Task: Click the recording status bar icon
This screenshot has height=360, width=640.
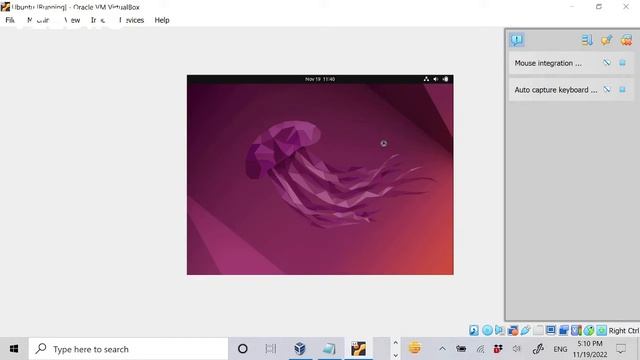Action: (x=564, y=330)
